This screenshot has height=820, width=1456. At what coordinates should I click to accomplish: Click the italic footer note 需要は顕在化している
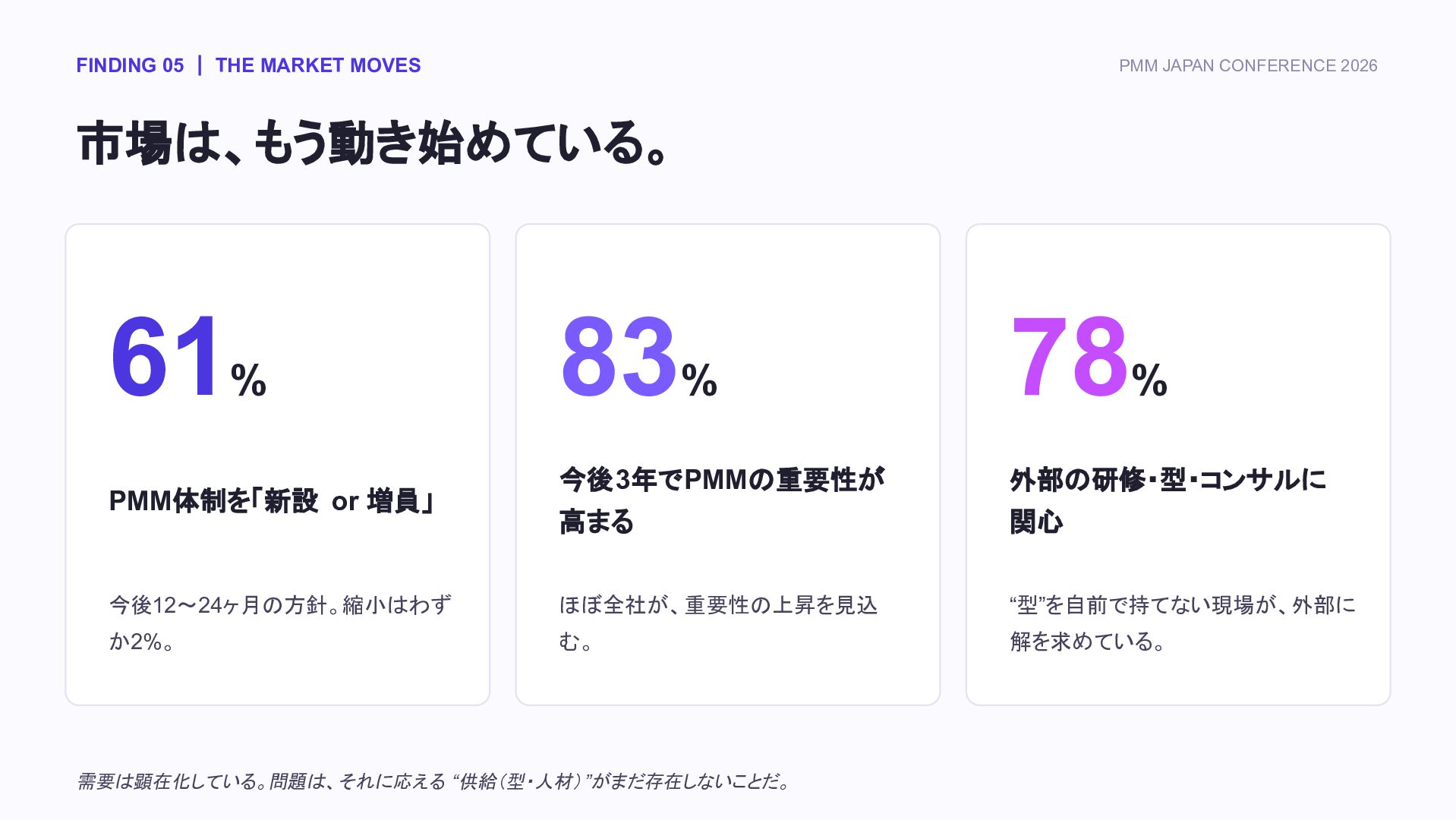434,781
